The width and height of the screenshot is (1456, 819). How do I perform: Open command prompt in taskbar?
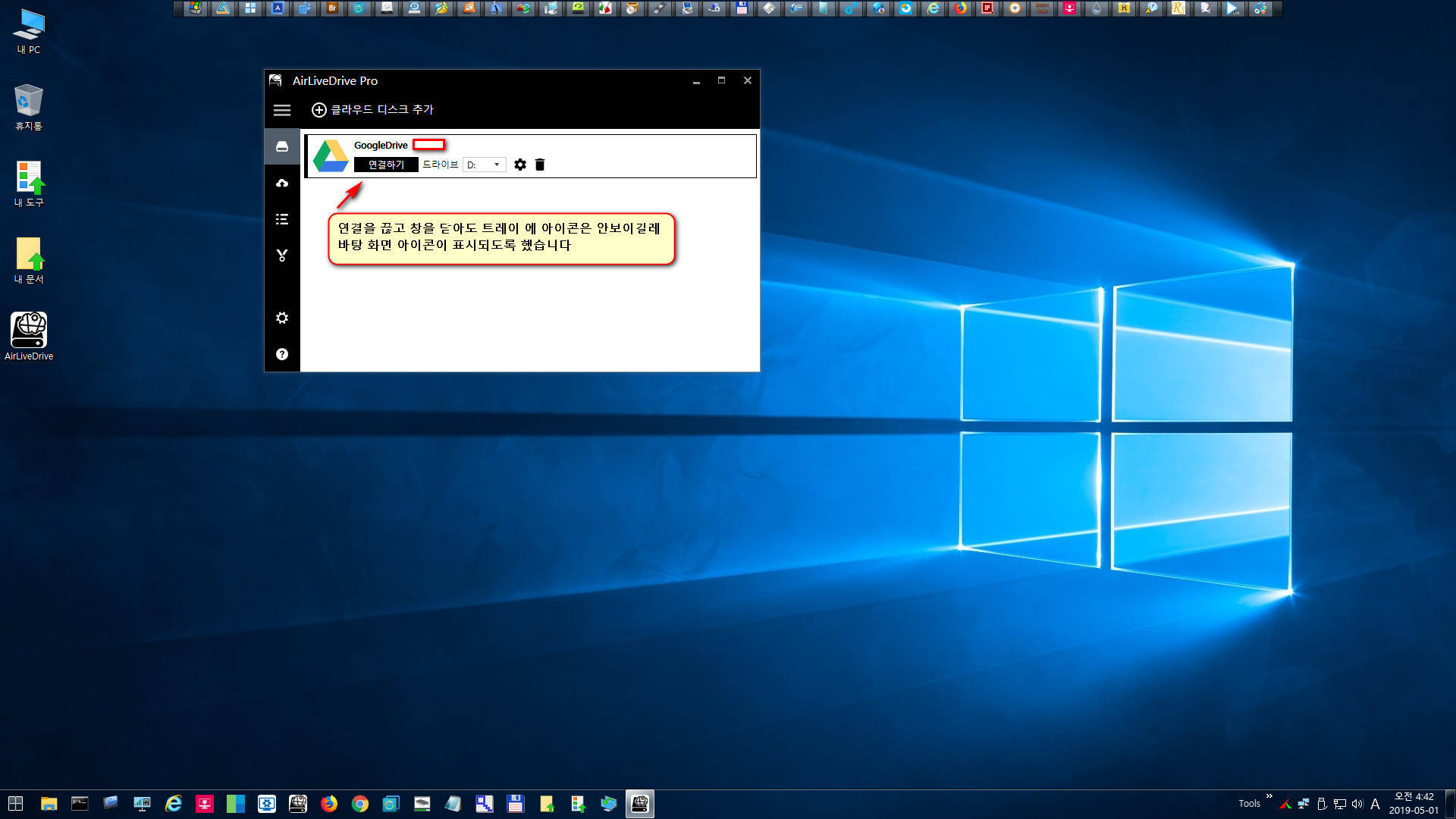click(80, 804)
